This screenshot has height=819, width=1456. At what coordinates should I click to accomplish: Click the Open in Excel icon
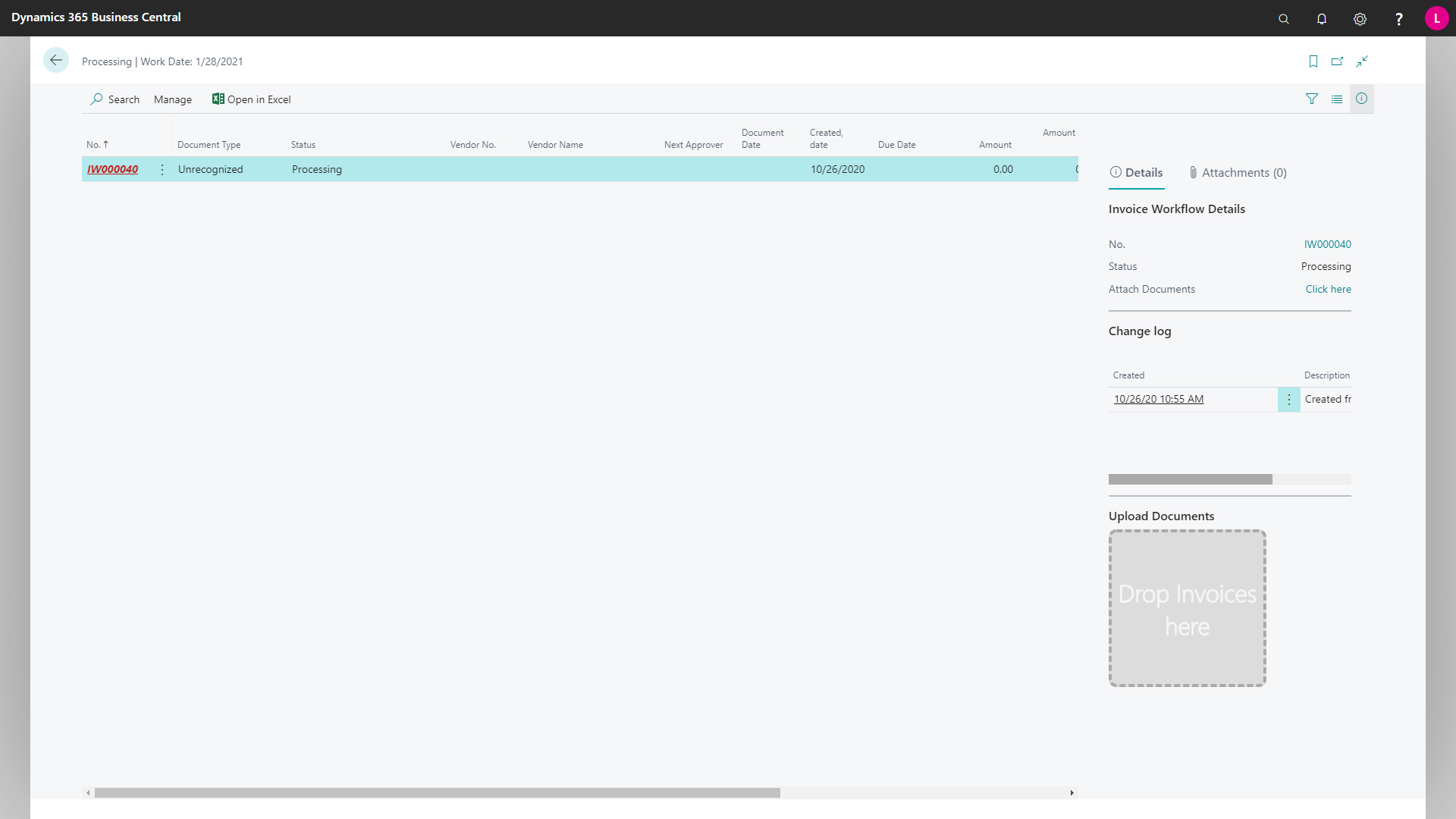pyautogui.click(x=218, y=99)
